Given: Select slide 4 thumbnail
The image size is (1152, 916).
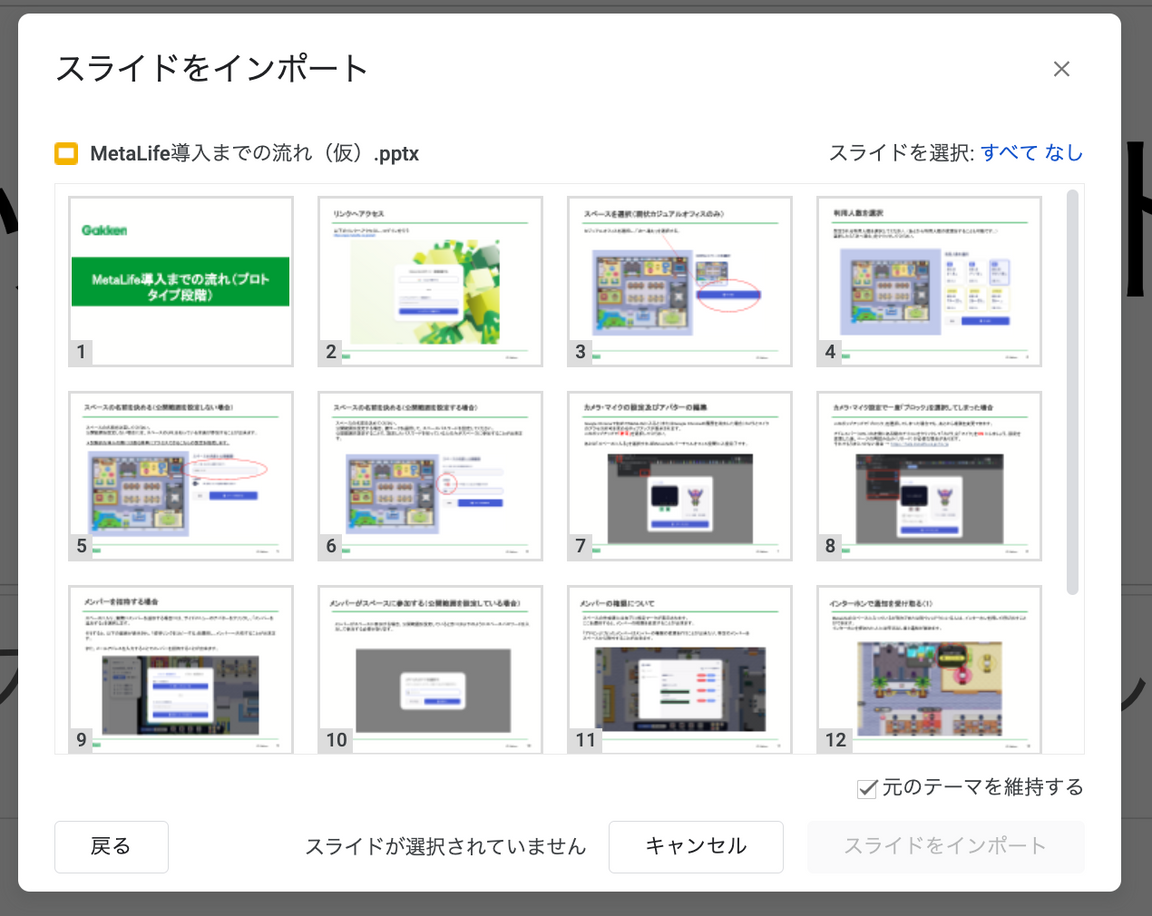Looking at the screenshot, I should pyautogui.click(x=929, y=281).
